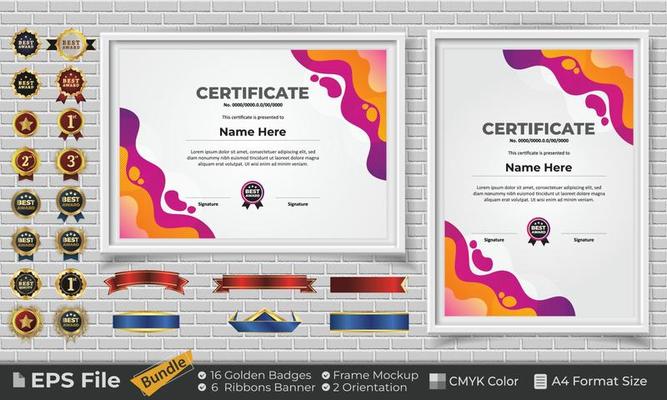Click 'presented to' line on portrait certificate
This screenshot has width=667, height=400.
pyautogui.click(x=539, y=153)
